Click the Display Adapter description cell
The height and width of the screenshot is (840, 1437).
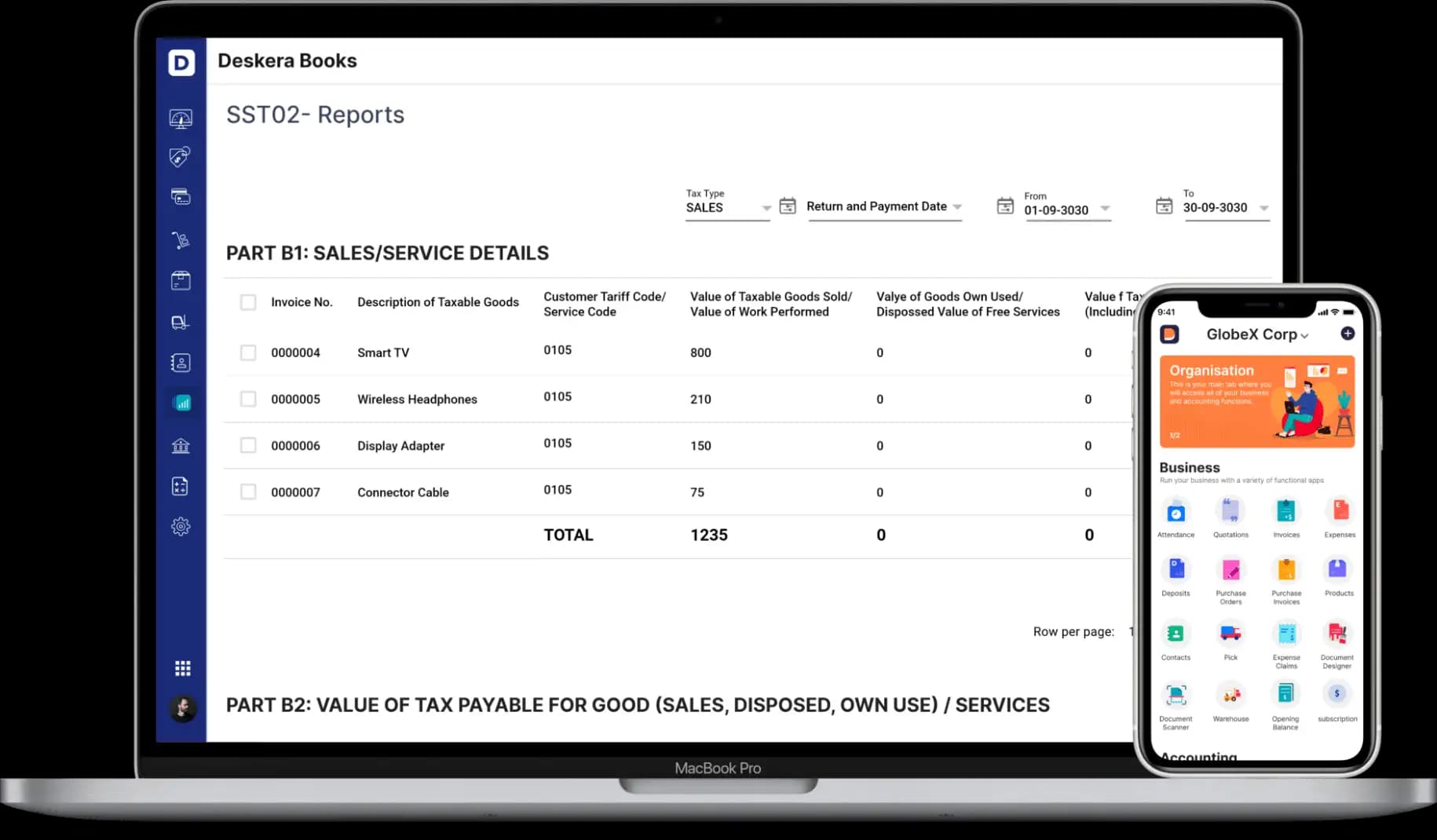click(x=400, y=445)
